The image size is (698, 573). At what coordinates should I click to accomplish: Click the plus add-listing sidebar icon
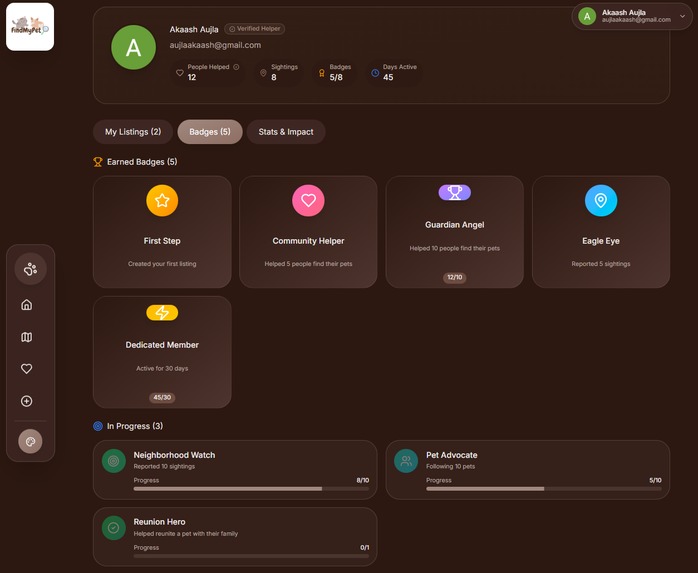click(27, 401)
